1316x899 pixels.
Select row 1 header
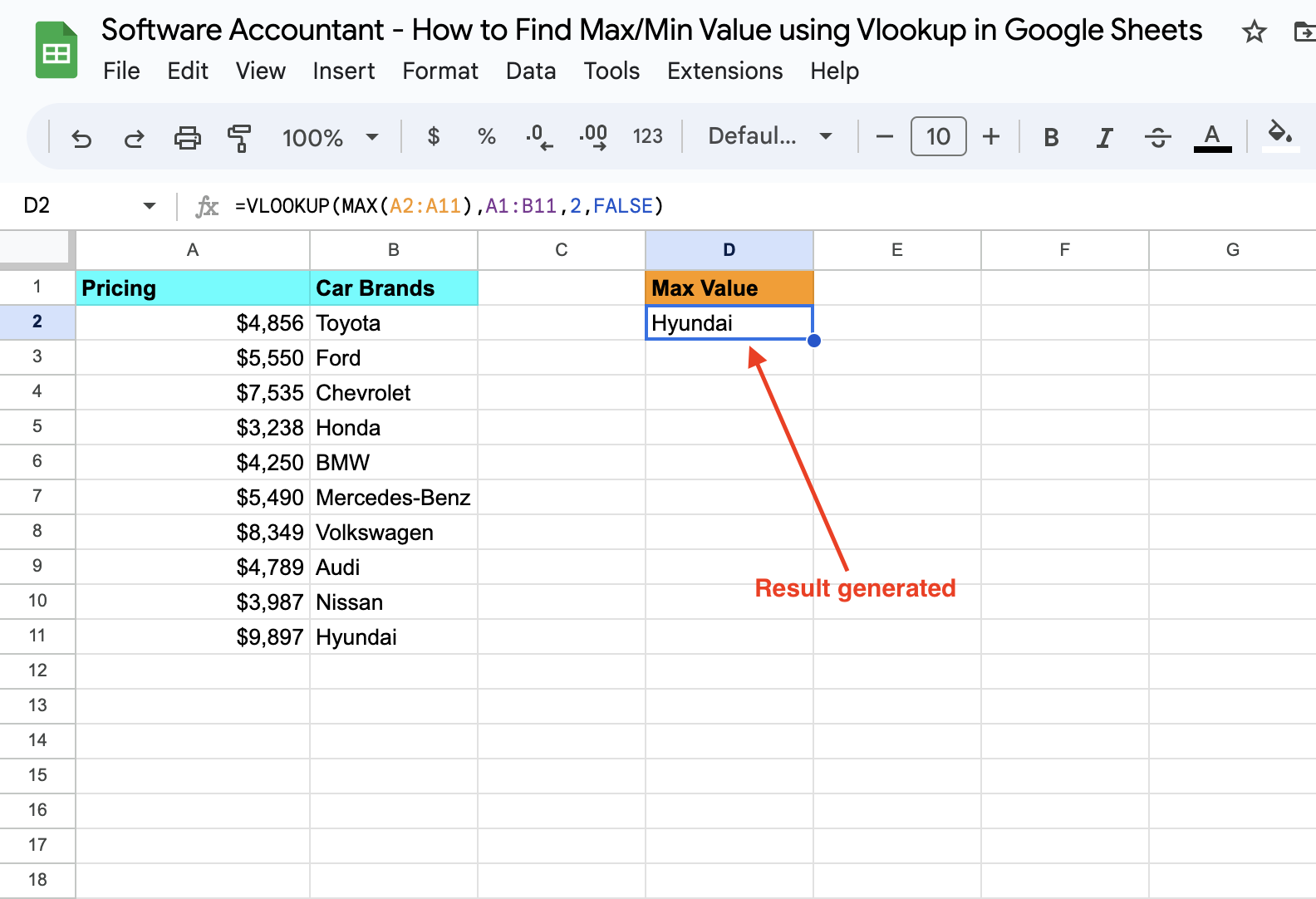pyautogui.click(x=37, y=287)
